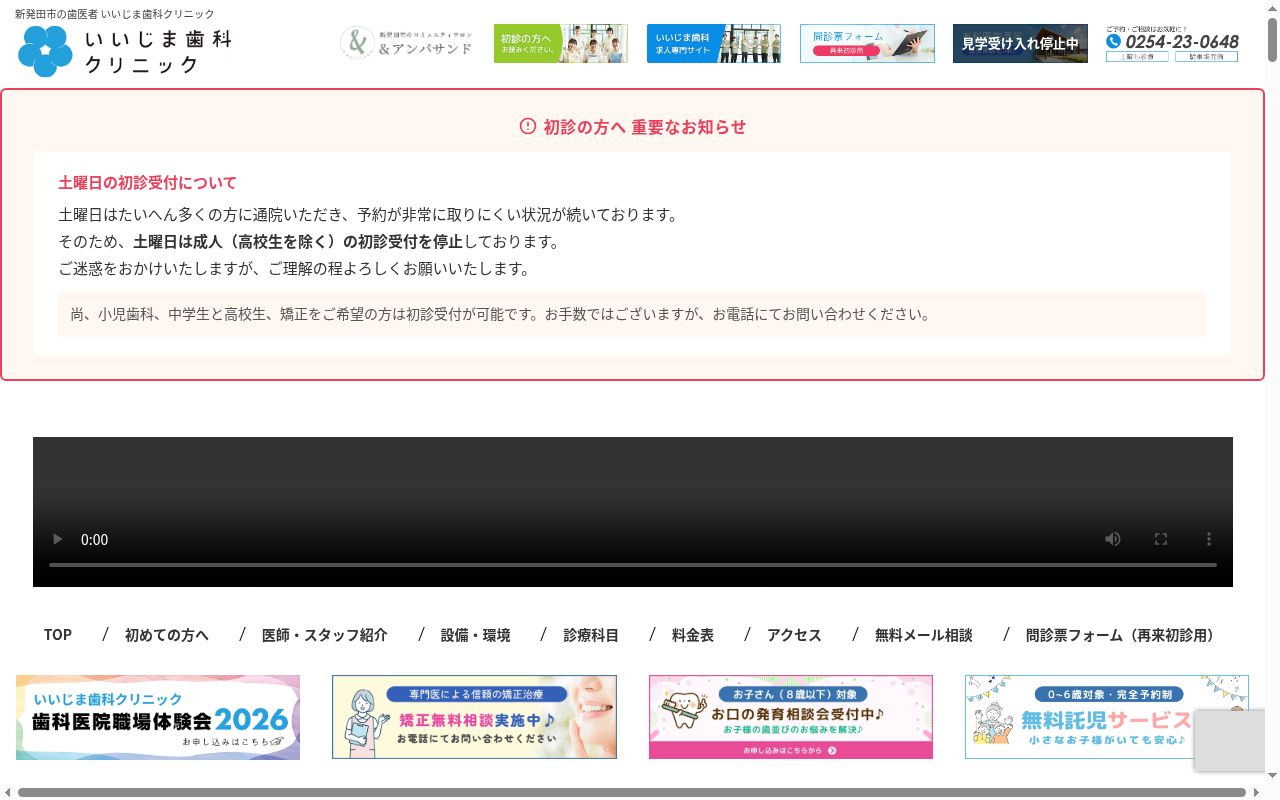The image size is (1280, 800).
Task: Open the &アンバサンド salon banner
Action: 406,43
